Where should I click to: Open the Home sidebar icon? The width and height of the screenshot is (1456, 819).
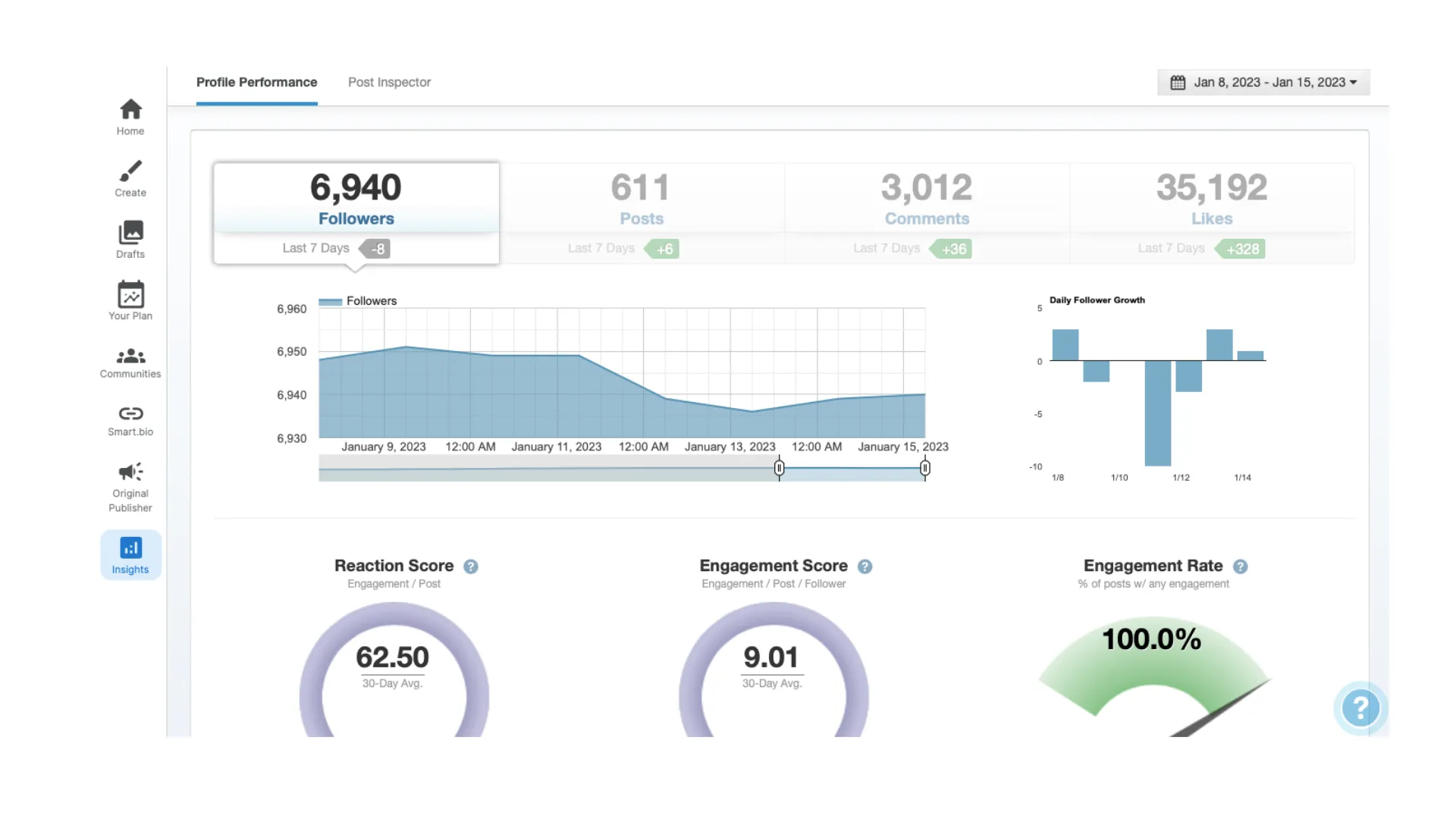130,109
